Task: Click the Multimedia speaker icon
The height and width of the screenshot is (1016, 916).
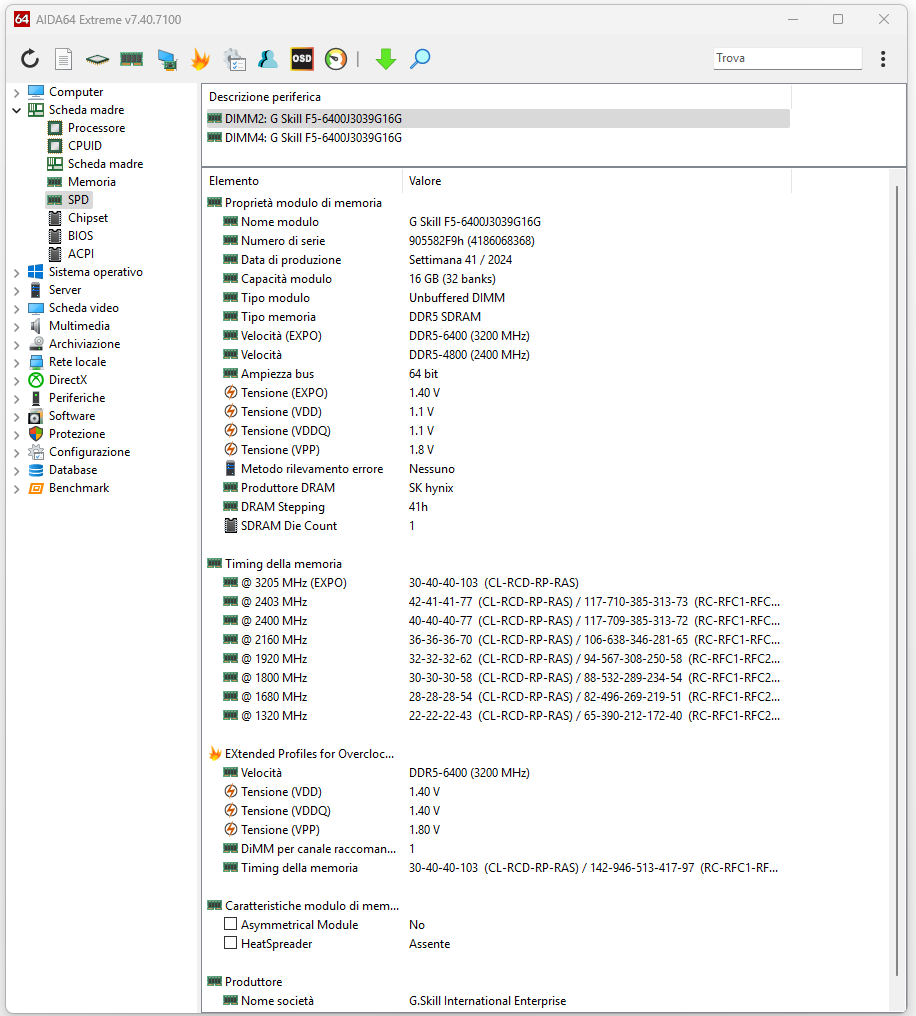Action: pos(36,326)
